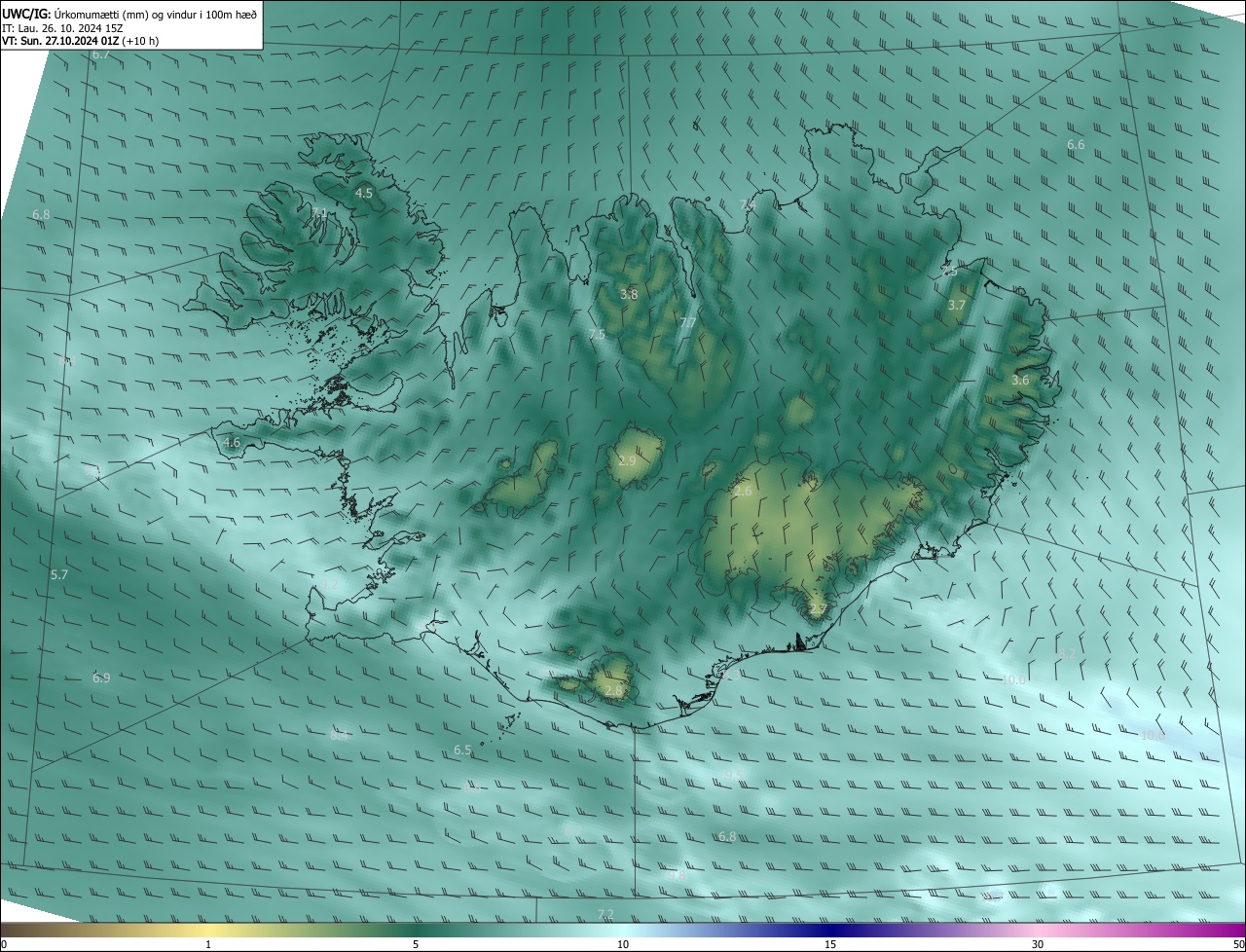Click the 2.6 value on the large glacier
This screenshot has width=1246, height=952.
(743, 492)
